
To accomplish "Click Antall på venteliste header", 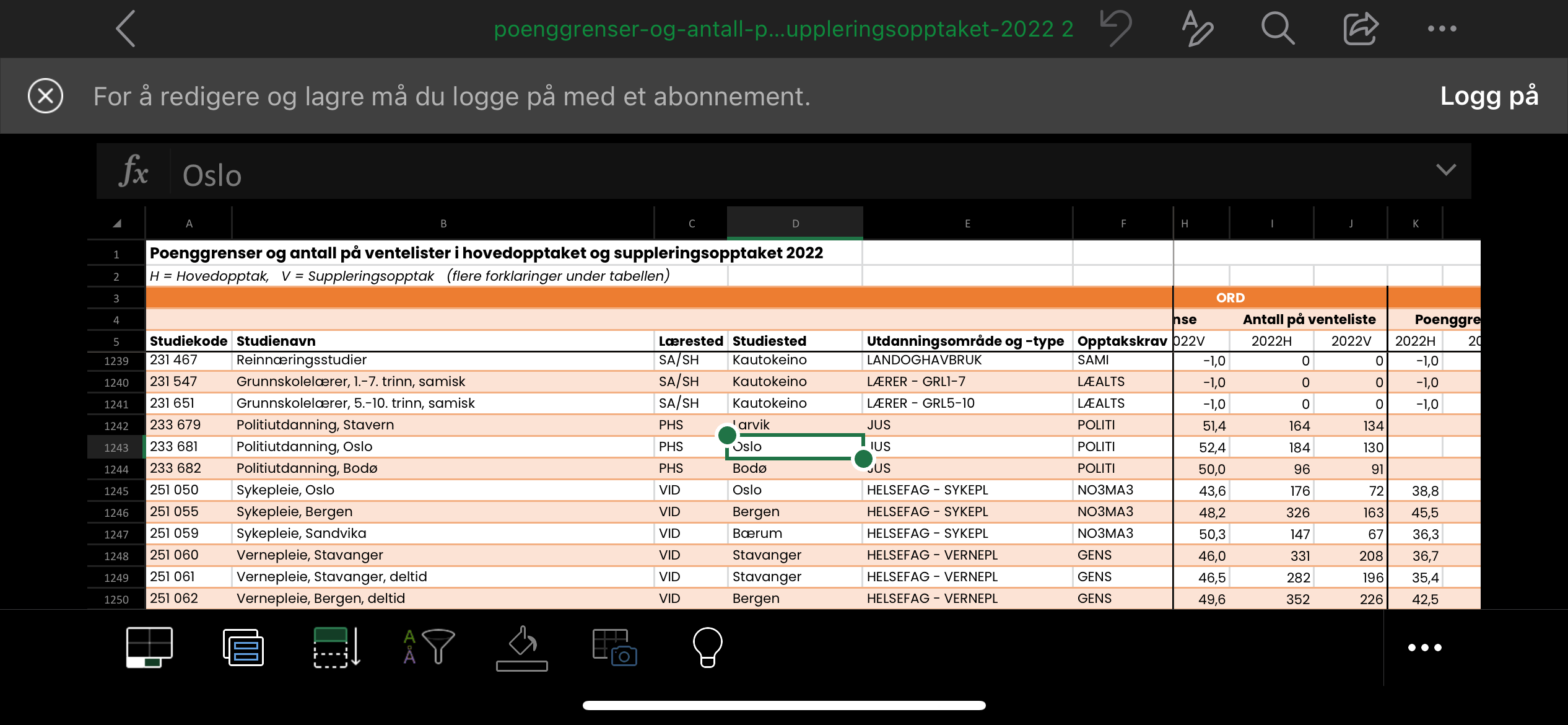I will point(1309,320).
